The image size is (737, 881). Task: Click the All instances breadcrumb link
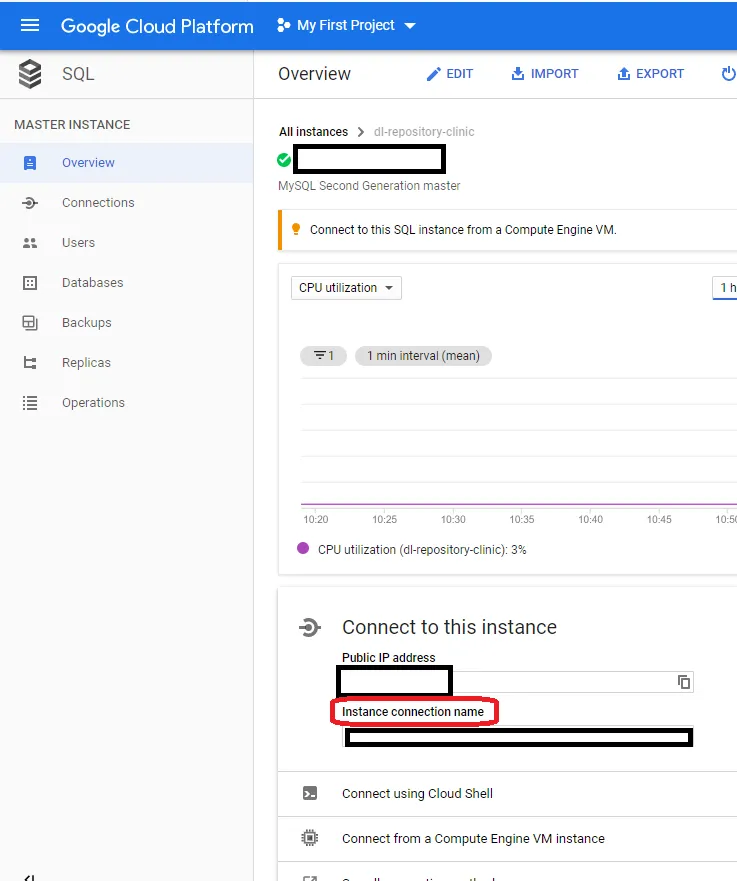click(313, 131)
